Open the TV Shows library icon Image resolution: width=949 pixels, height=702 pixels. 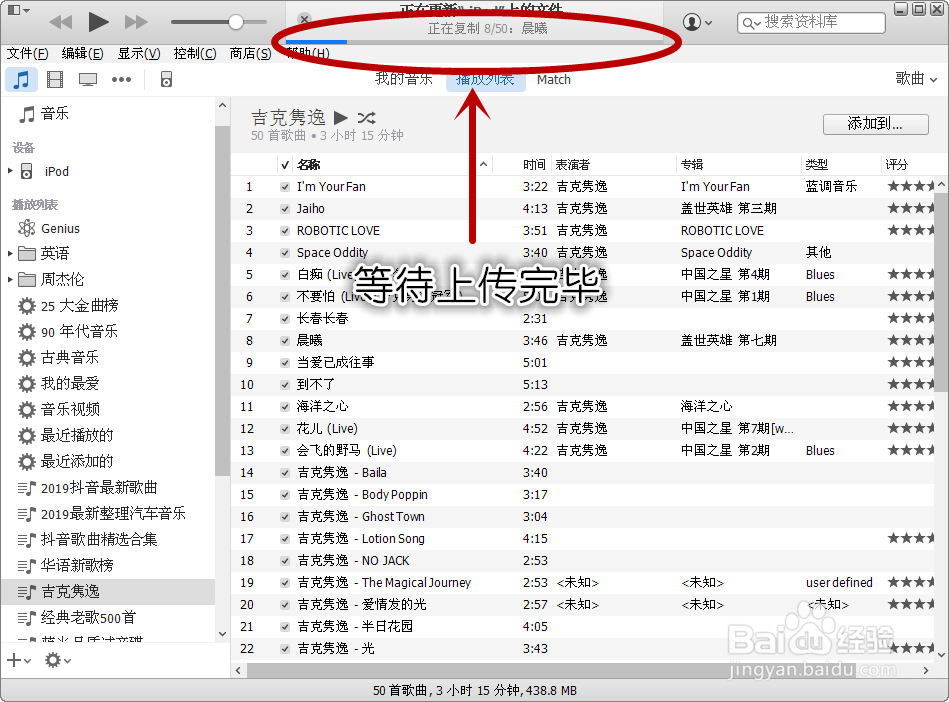tap(88, 79)
